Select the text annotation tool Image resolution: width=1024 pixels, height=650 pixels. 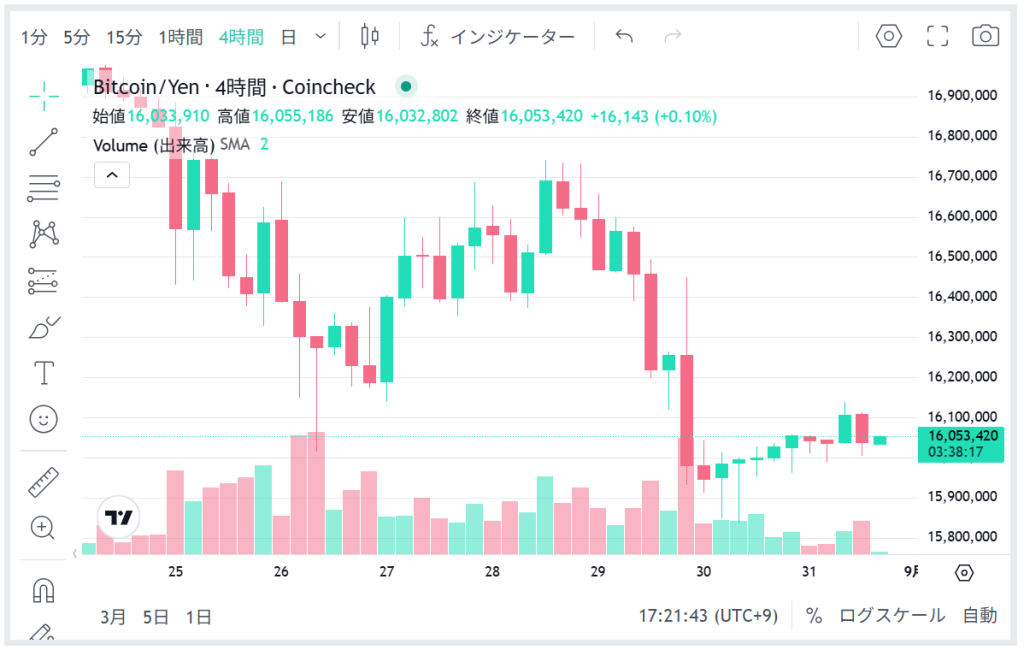(44, 373)
